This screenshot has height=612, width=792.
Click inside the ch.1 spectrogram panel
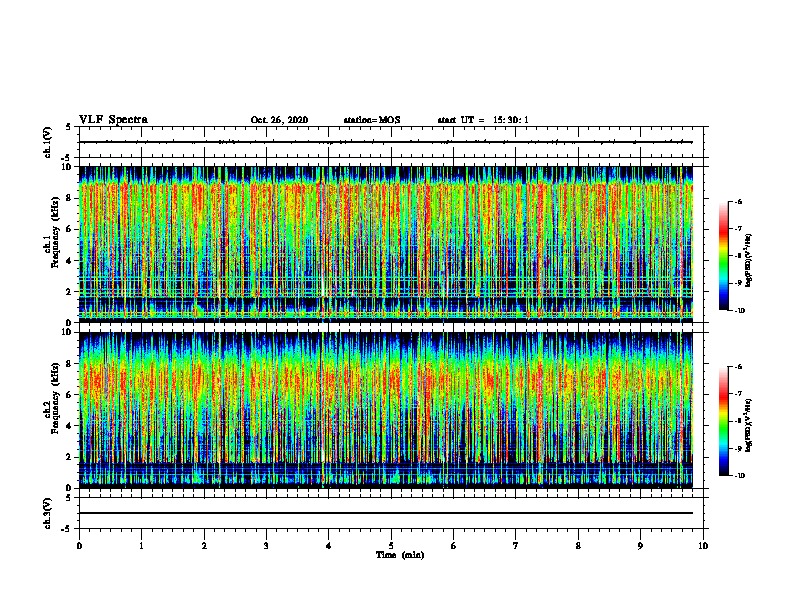386,244
